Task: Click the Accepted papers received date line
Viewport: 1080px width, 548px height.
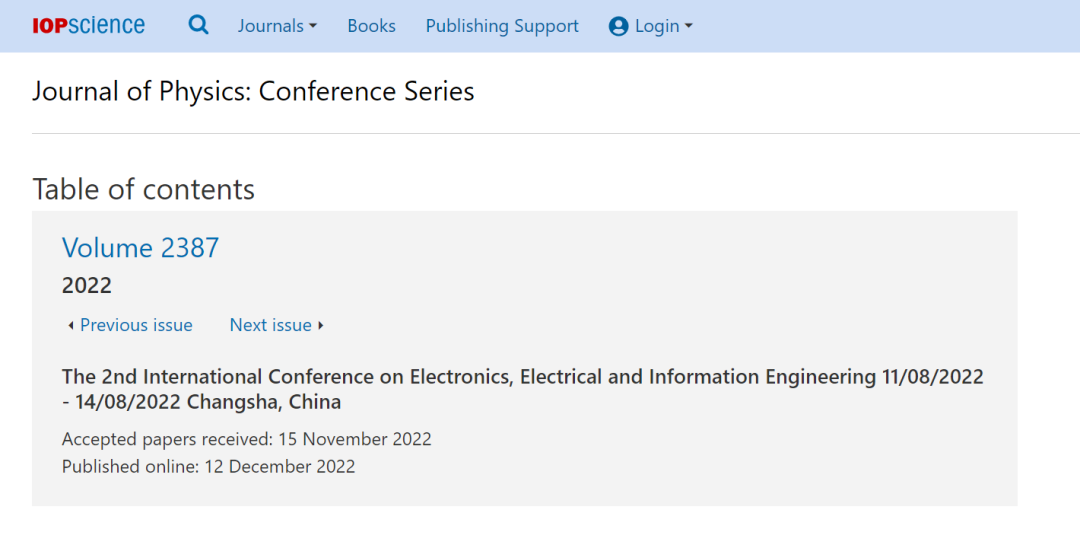Action: point(247,439)
